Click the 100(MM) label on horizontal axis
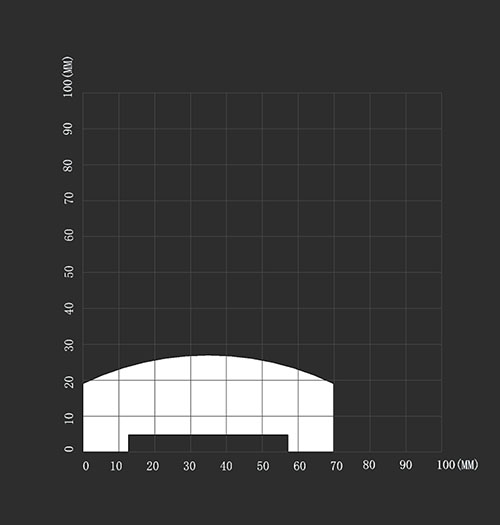 point(458,465)
